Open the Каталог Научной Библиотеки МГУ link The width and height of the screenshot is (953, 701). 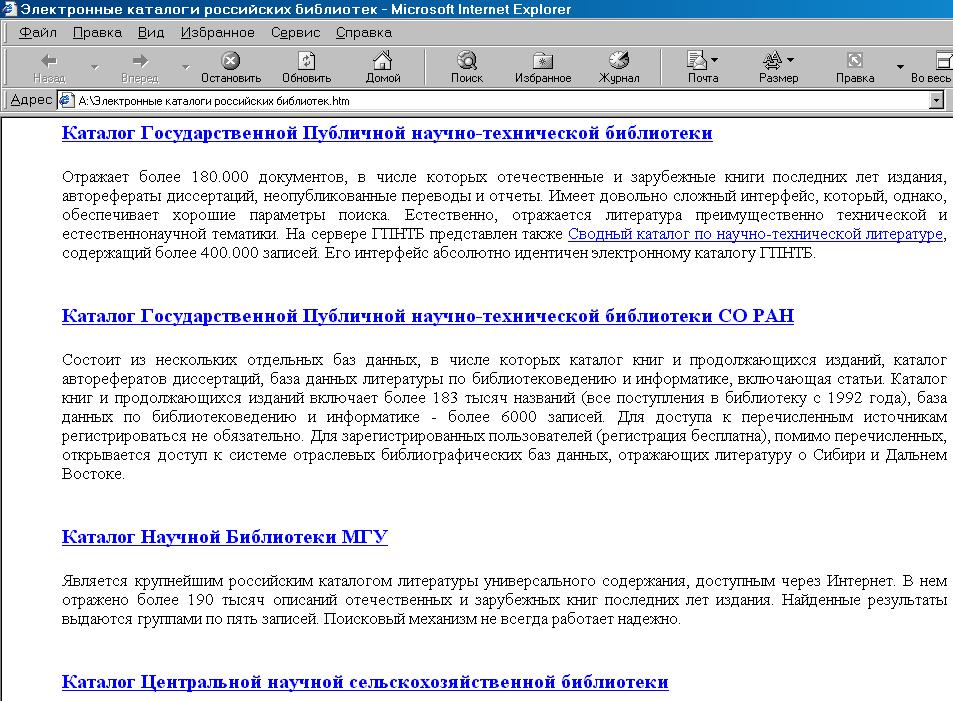tap(224, 537)
